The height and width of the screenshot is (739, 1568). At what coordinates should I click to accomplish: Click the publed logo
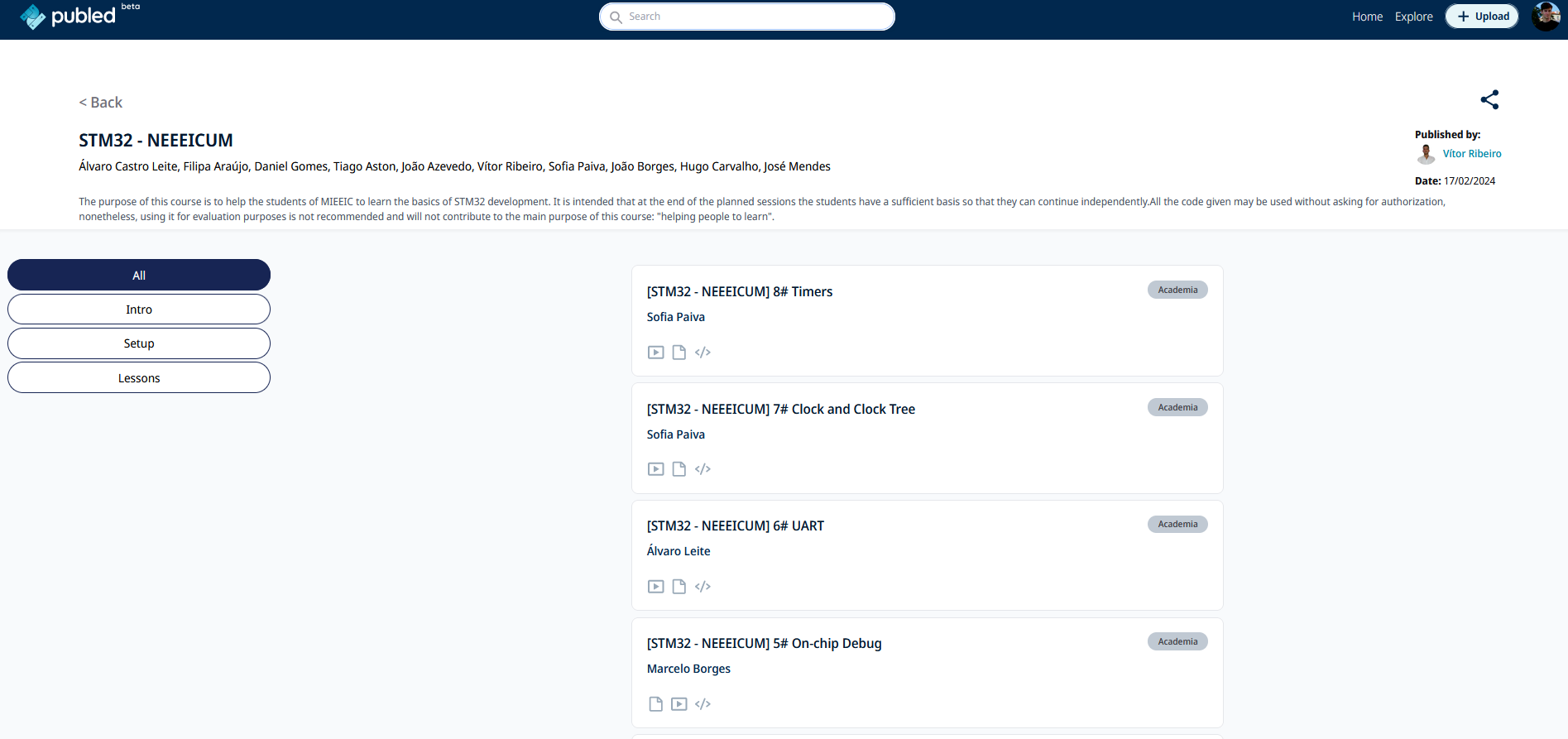69,17
